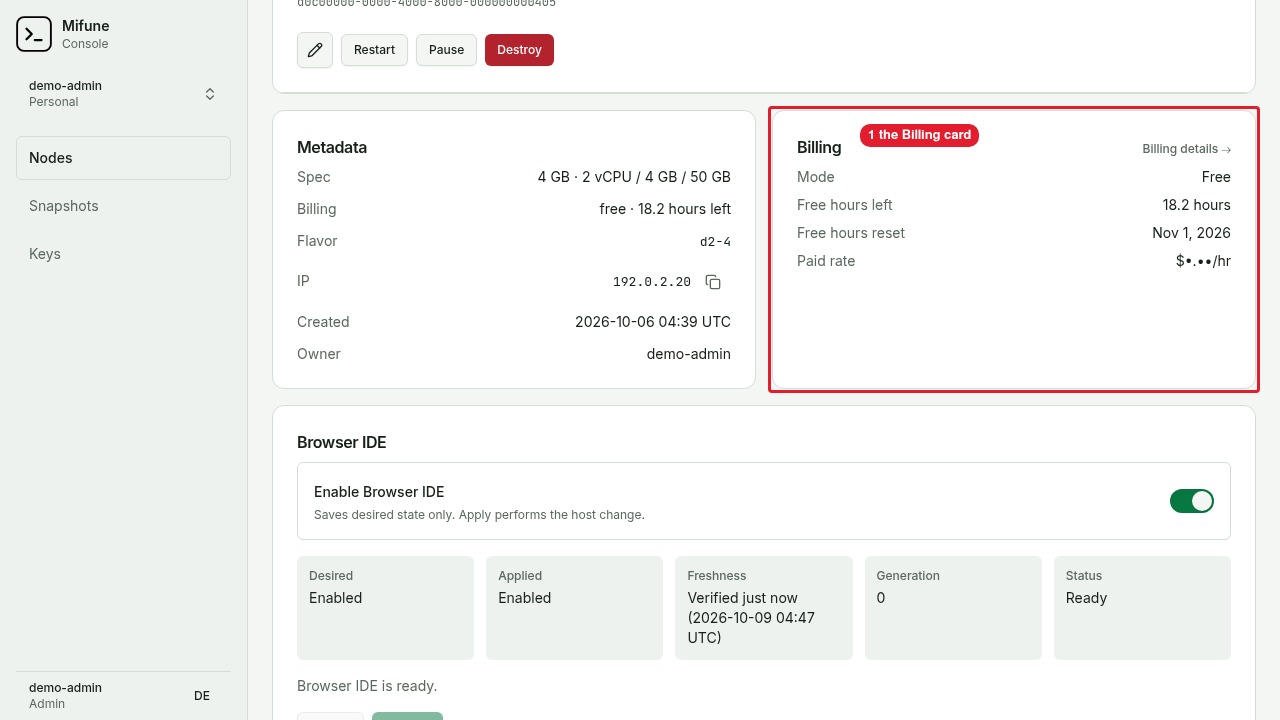Screen dimensions: 1280x720
Task: Click the Metadata card heading
Action: [332, 147]
